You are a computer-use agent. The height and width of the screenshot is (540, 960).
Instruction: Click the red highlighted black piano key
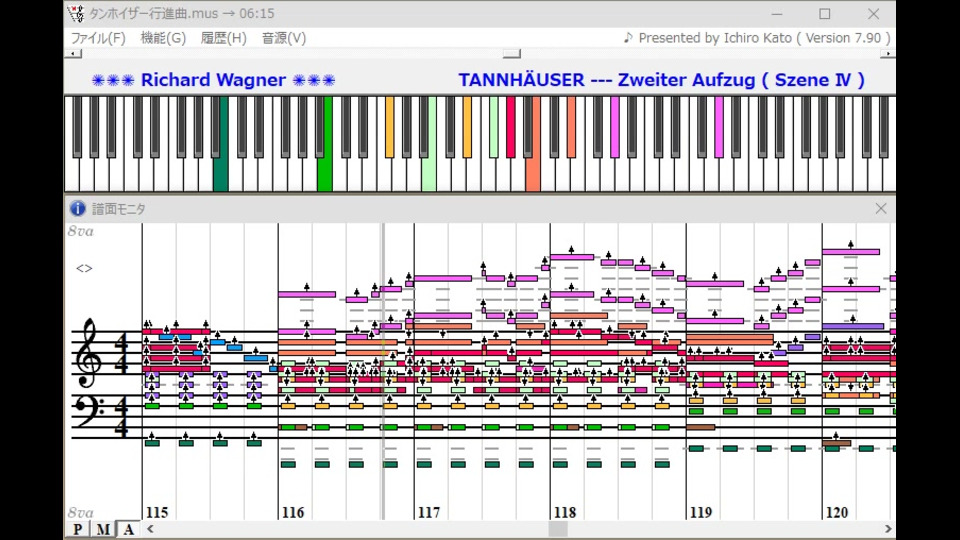(511, 127)
